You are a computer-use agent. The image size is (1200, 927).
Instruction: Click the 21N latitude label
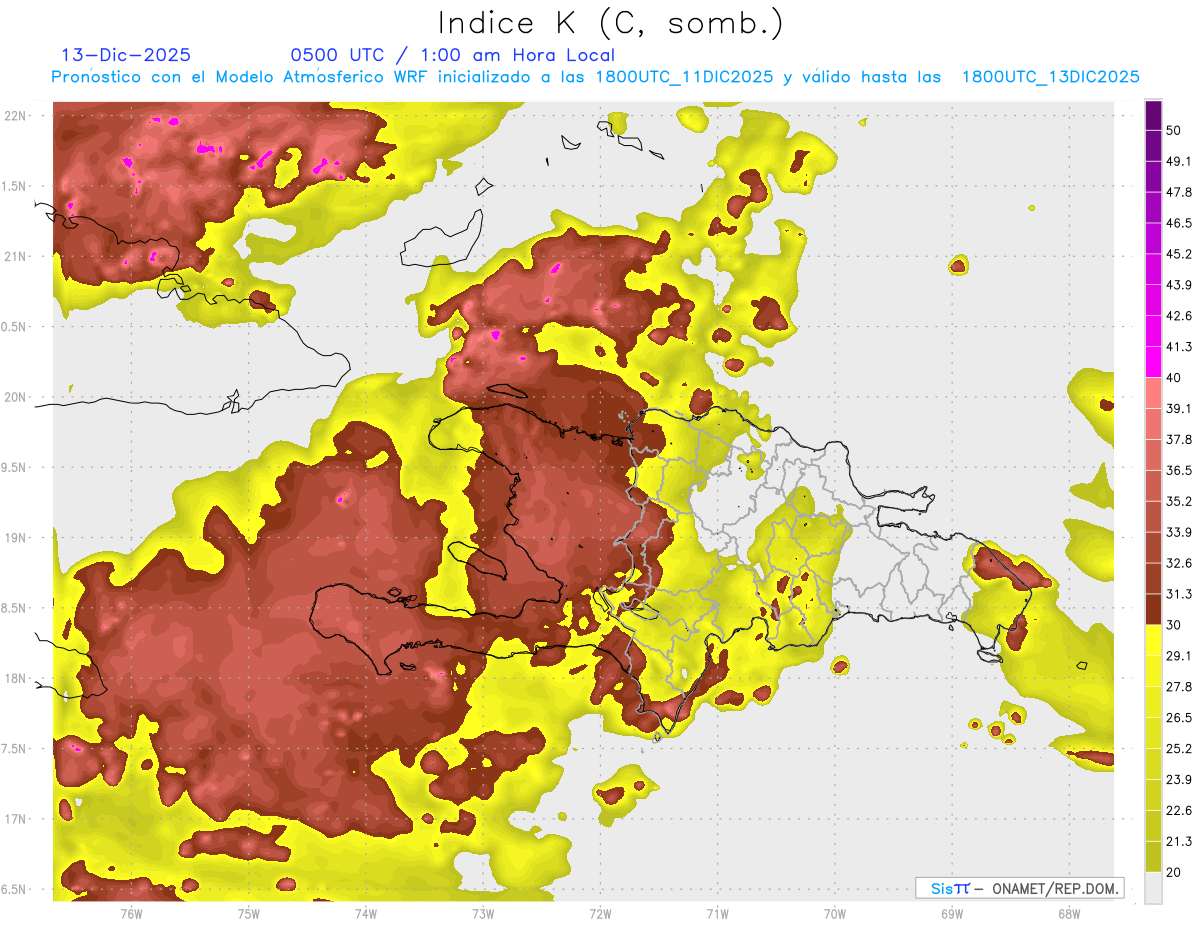click(x=16, y=256)
